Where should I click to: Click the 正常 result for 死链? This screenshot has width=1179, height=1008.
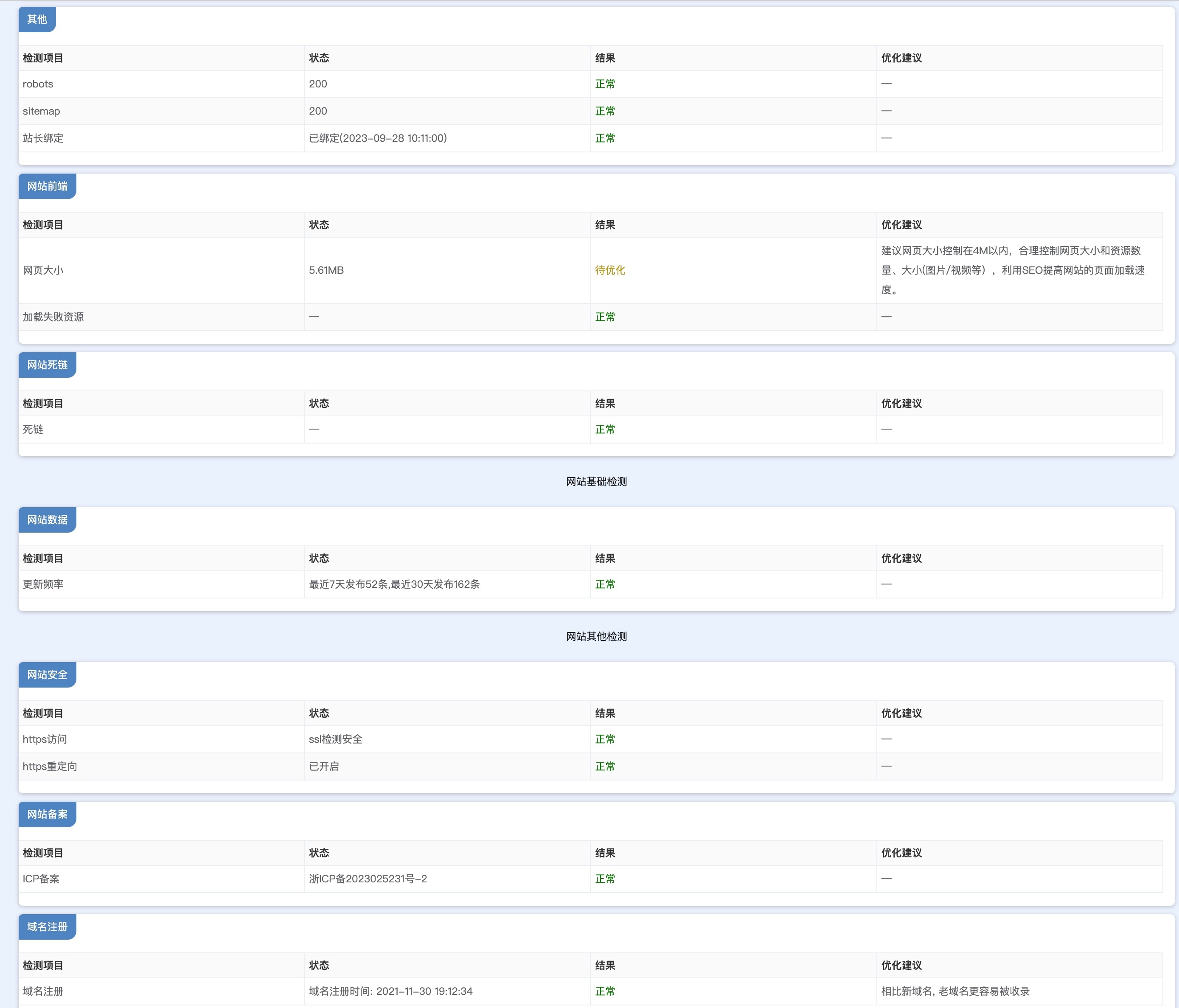click(x=606, y=429)
